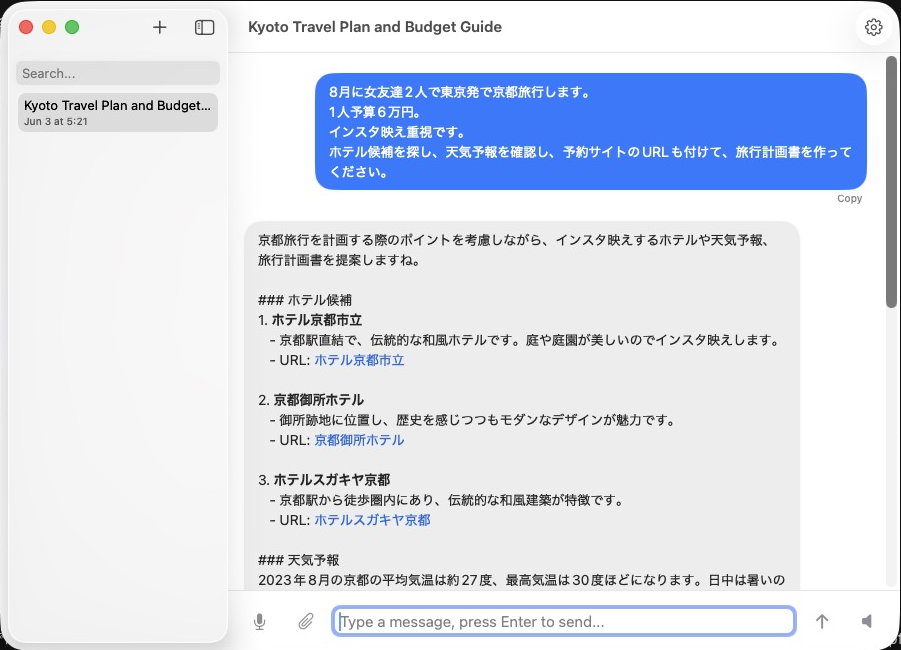Click the window title Kyoto Travel Plan and Budget Guide
901x650 pixels.
click(x=375, y=27)
